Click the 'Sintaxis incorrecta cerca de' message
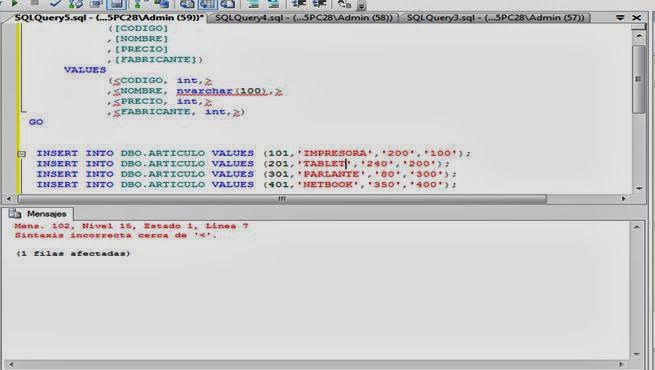The image size is (655, 370). click(115, 236)
